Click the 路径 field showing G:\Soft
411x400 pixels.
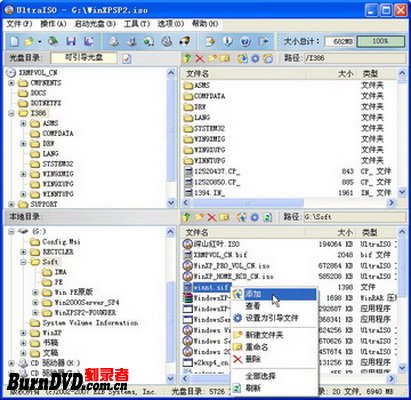tap(355, 217)
